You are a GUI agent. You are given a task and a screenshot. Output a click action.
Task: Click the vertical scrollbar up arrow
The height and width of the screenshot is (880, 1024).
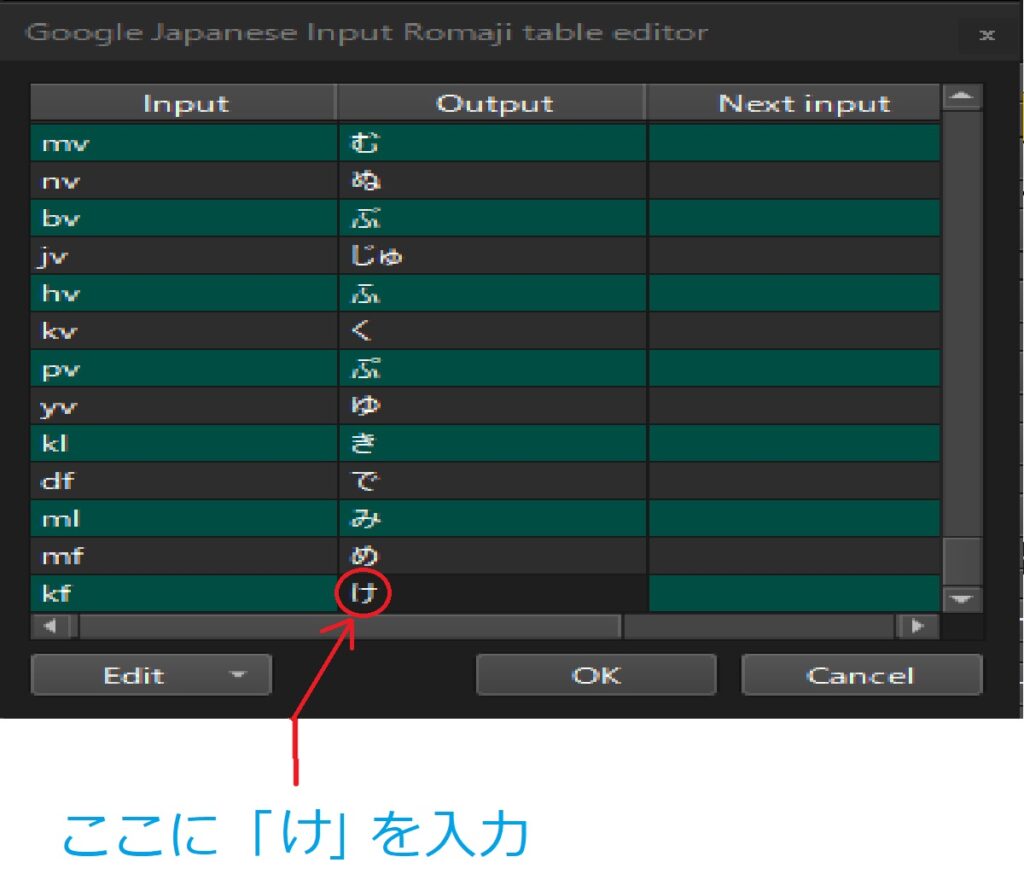[962, 97]
